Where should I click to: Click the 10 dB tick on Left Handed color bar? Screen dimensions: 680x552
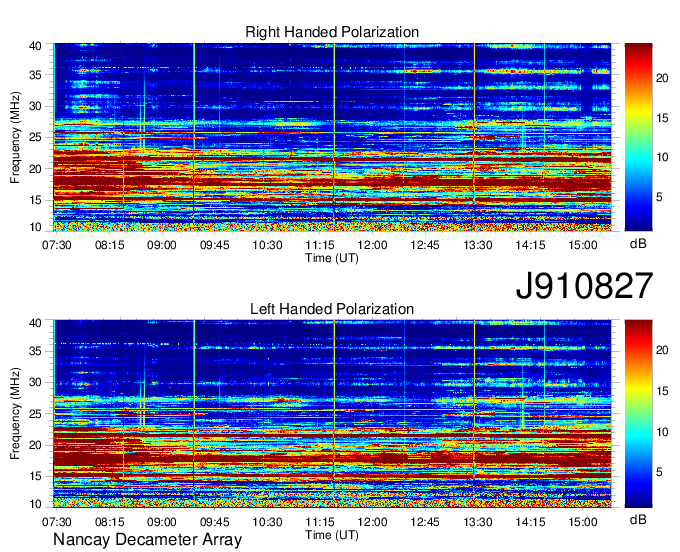point(662,432)
